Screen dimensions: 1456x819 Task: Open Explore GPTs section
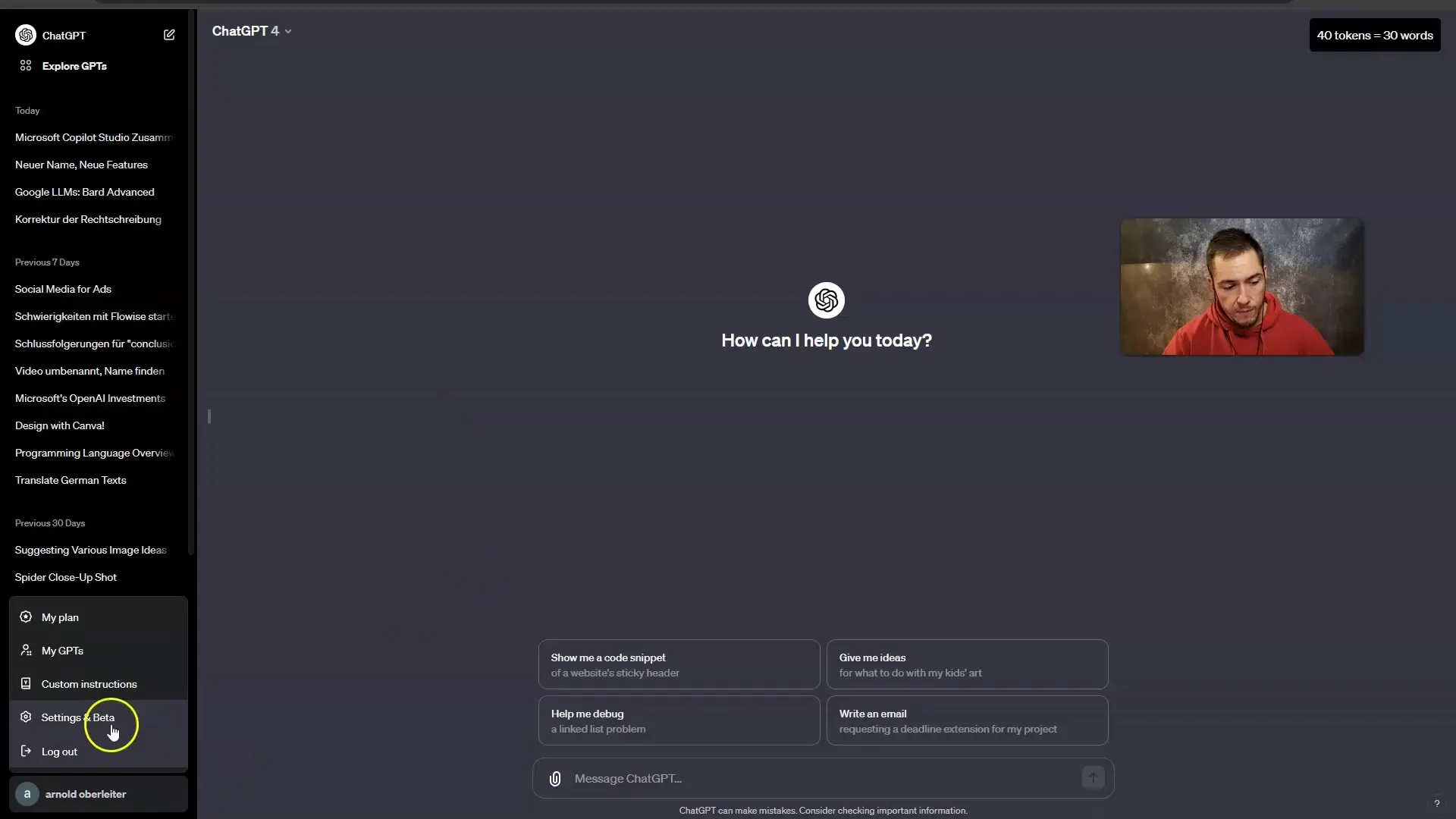click(x=73, y=65)
